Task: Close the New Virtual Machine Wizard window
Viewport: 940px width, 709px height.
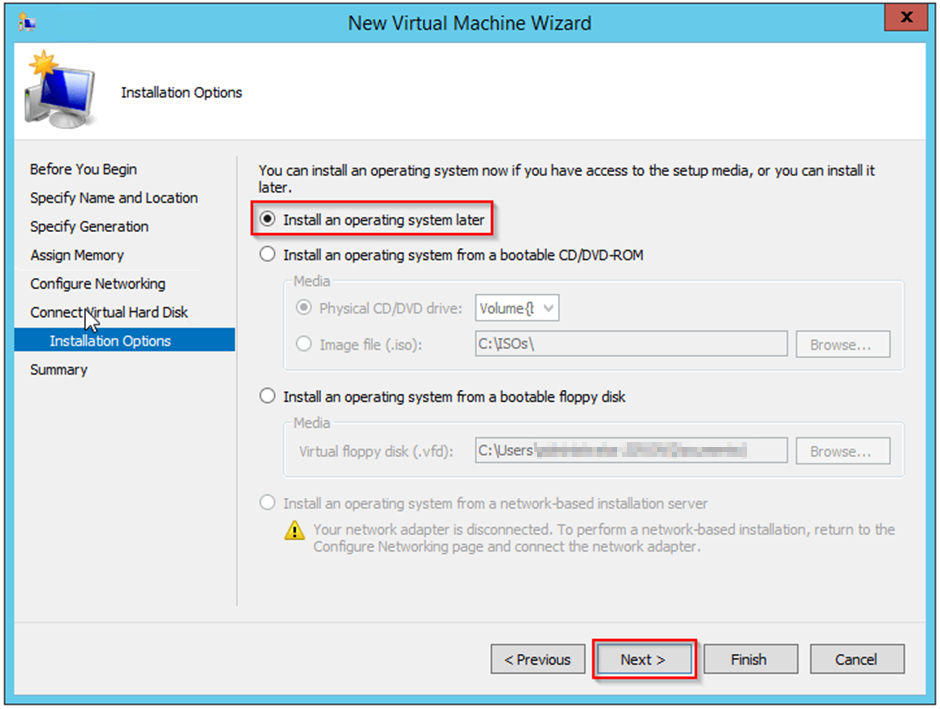Action: (907, 19)
